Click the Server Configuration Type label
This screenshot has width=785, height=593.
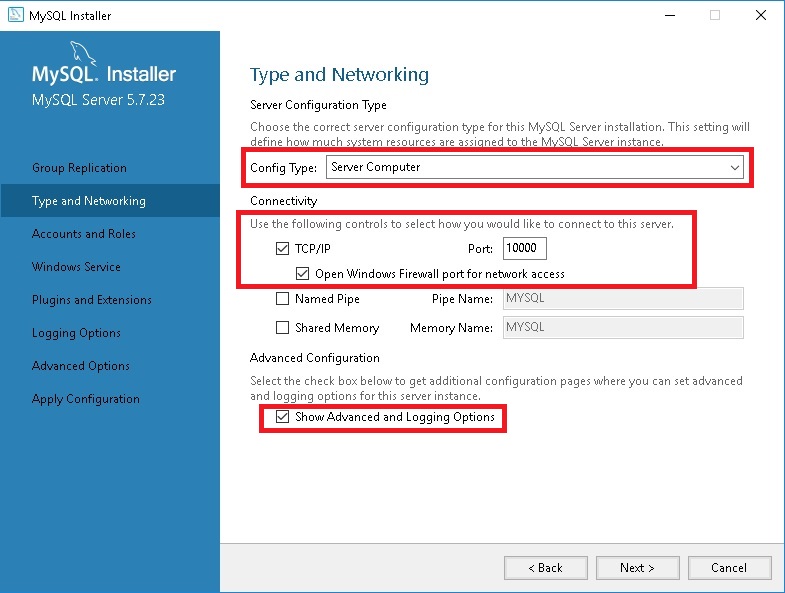(x=318, y=105)
